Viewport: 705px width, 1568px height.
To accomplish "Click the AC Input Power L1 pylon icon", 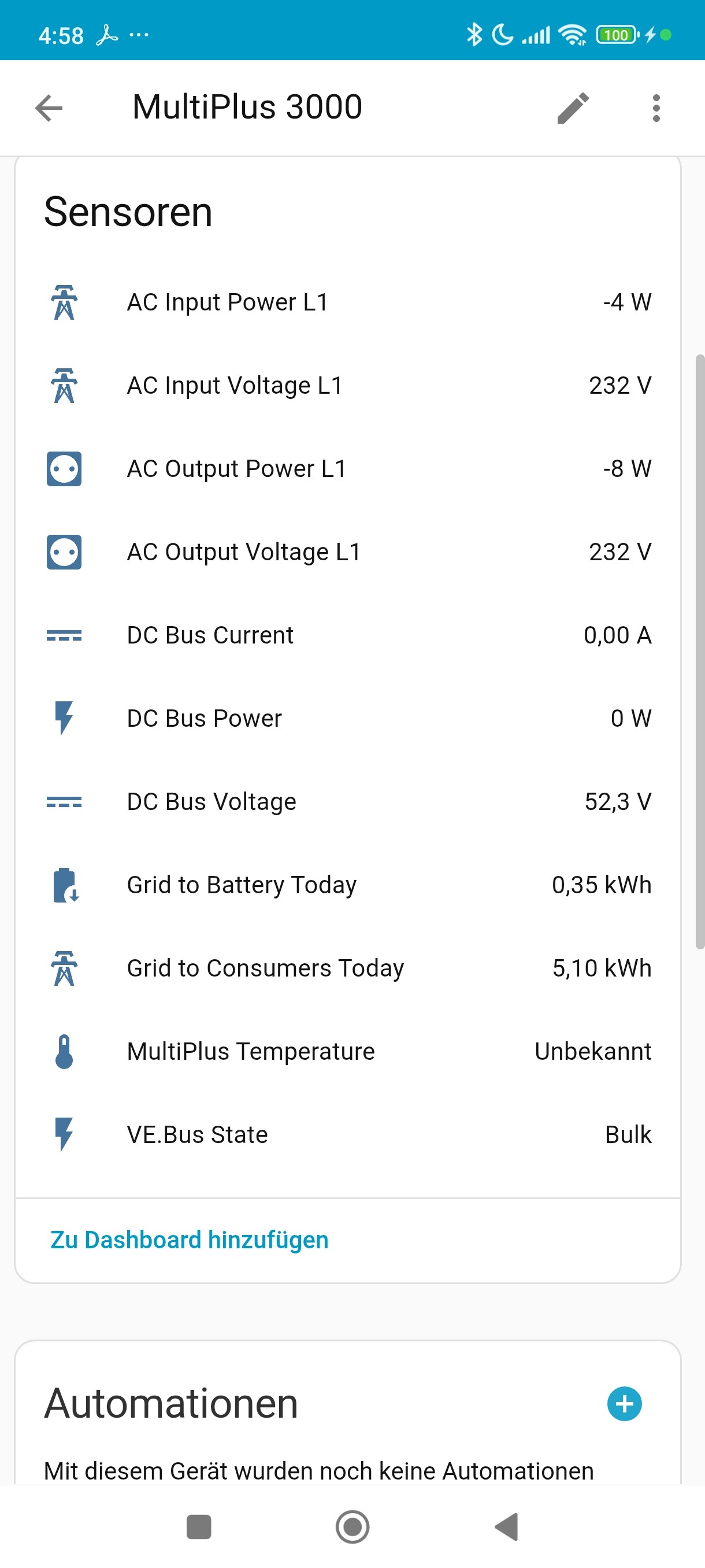I will click(x=64, y=302).
